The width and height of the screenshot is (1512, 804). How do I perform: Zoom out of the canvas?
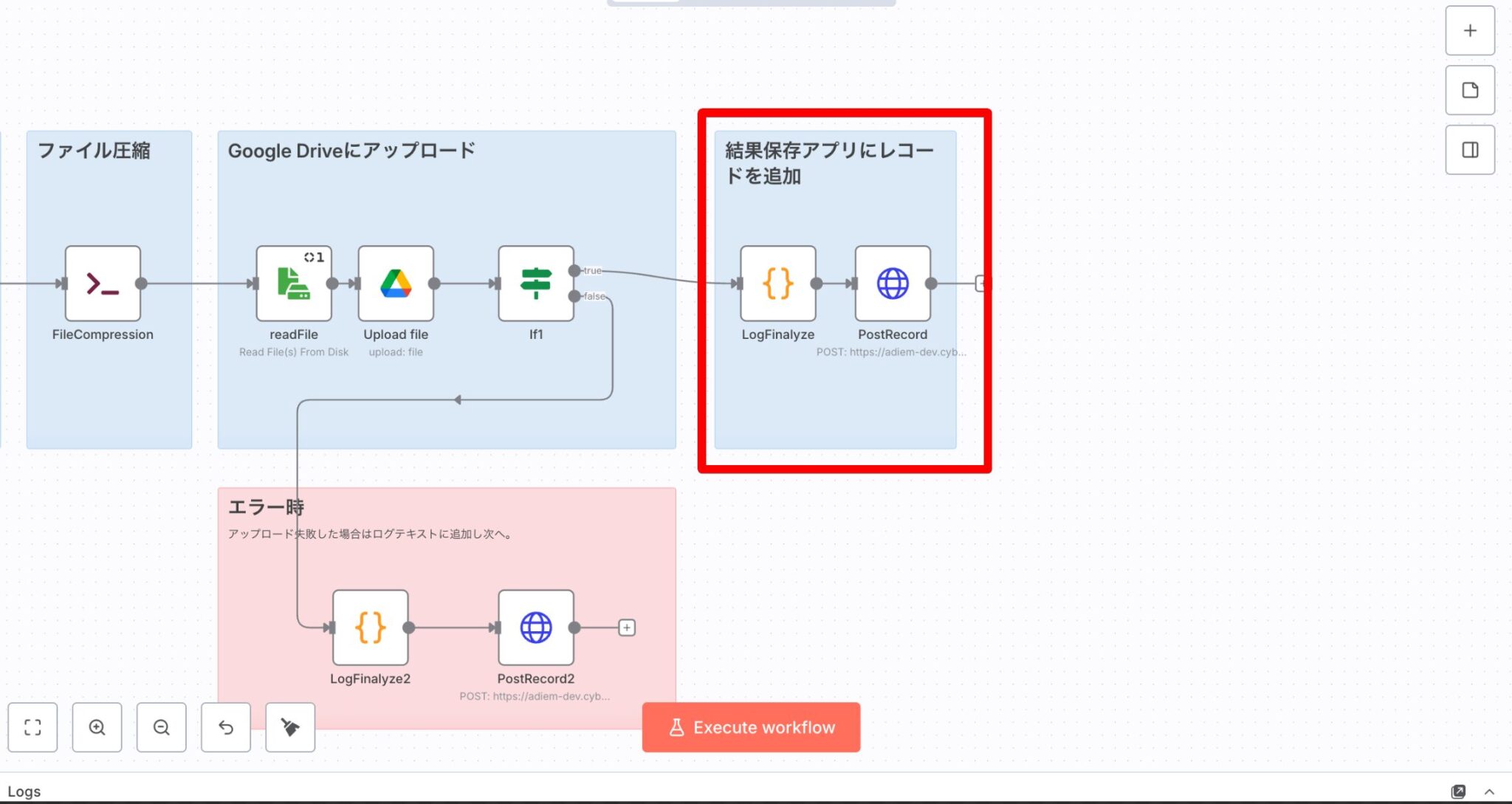click(161, 727)
